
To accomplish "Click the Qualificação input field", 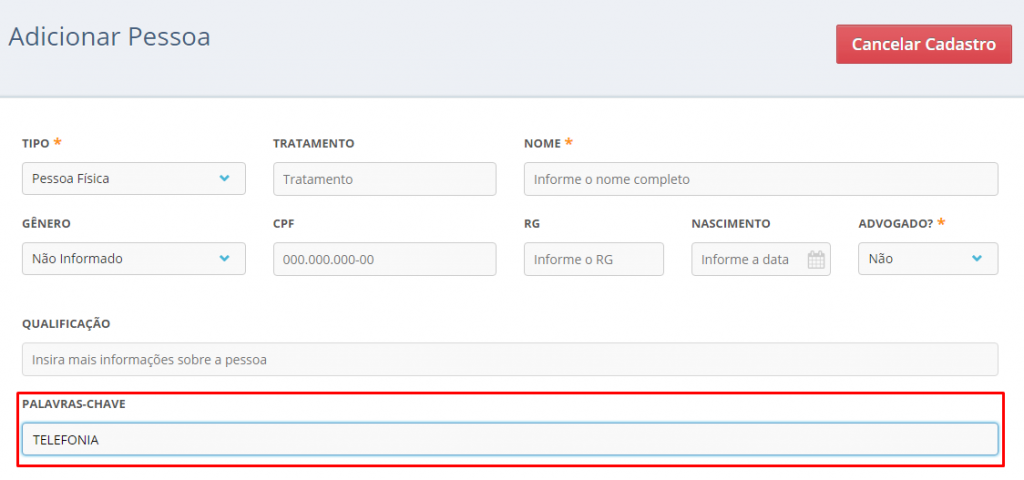I will 510,359.
